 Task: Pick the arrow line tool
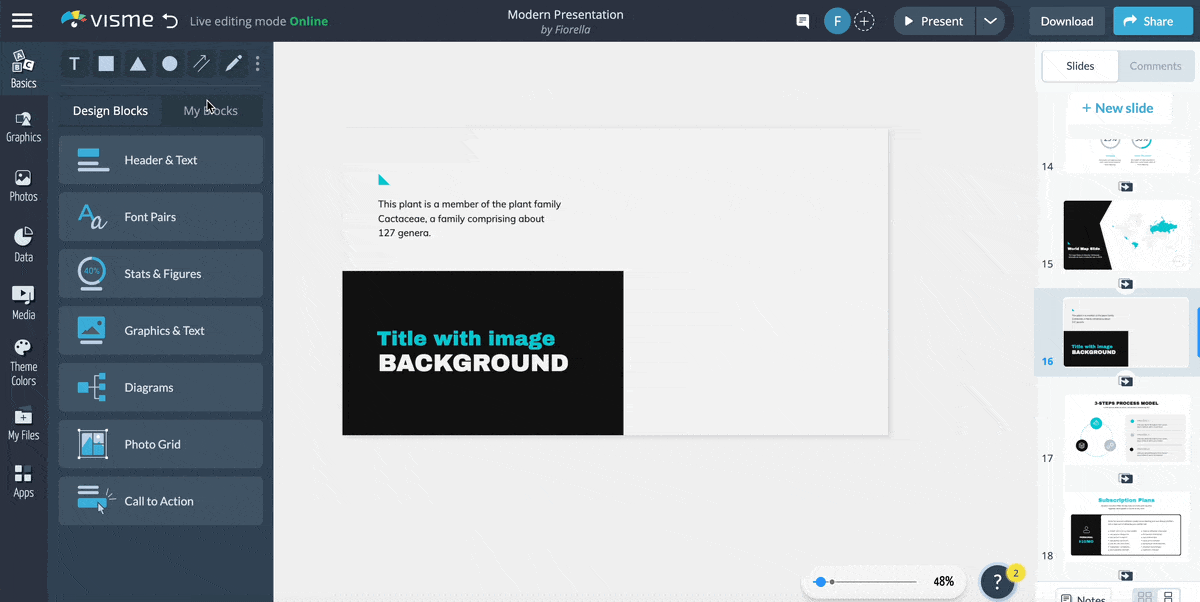201,64
